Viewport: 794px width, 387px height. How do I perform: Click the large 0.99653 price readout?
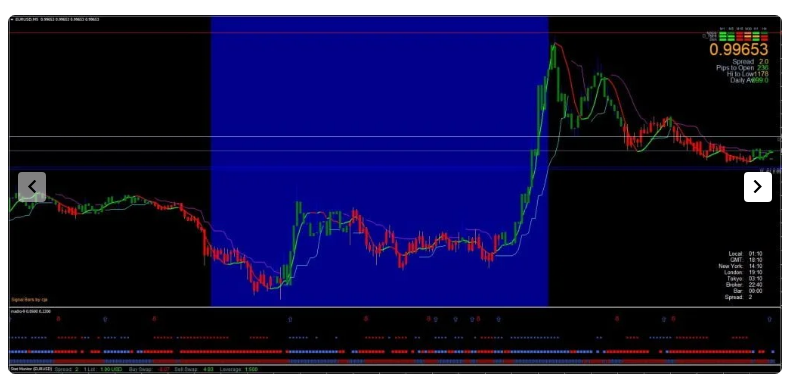[x=738, y=50]
